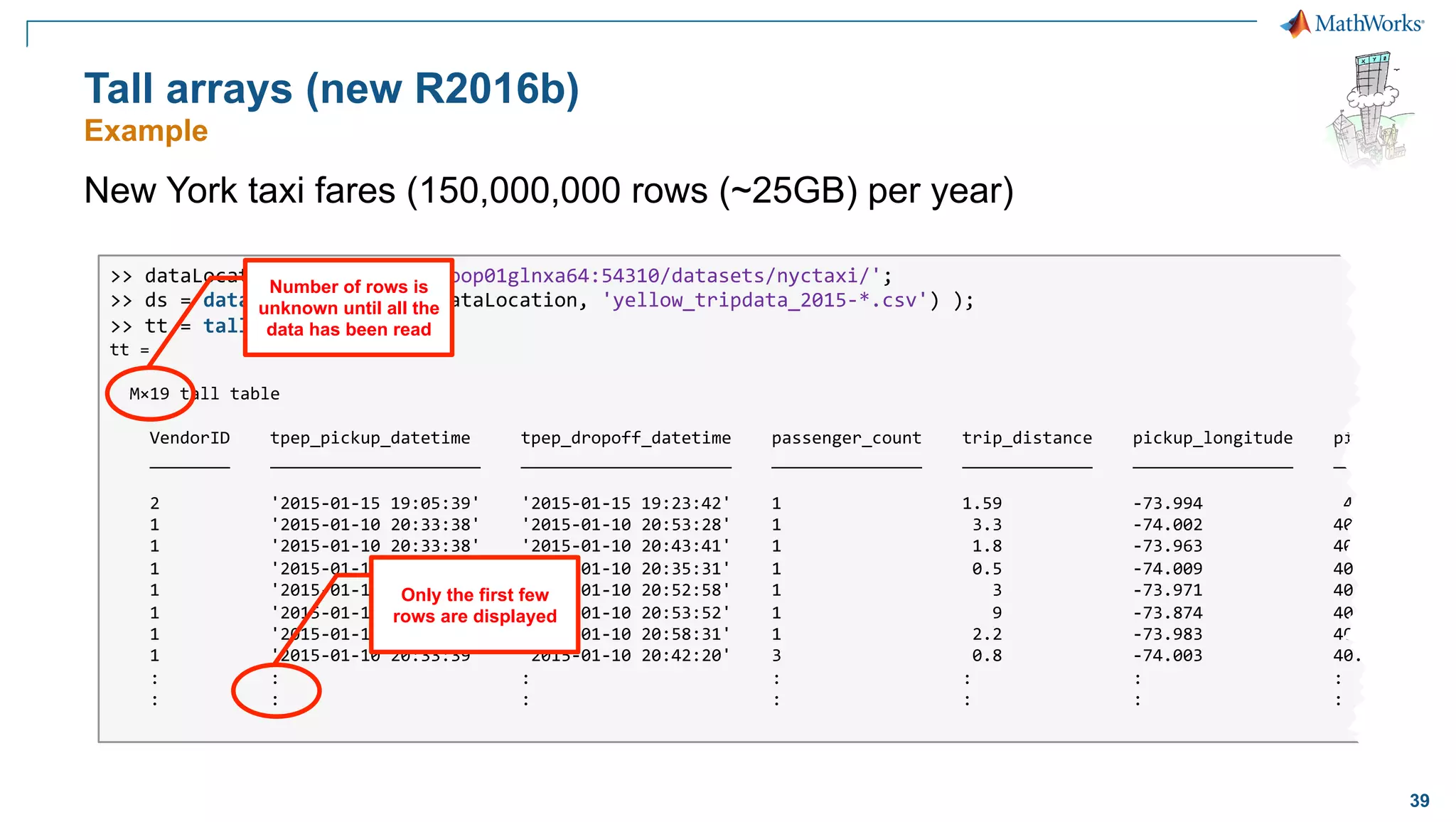1456x822 pixels.
Task: Click the pickup longitude -74.002
Action: 1167,525
